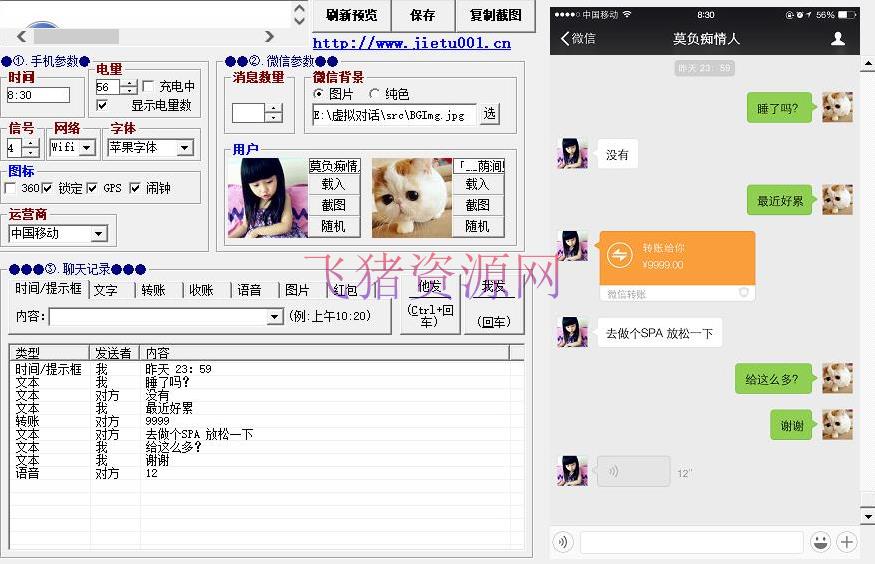The image size is (875, 564).
Task: Increase the 消息数量 message count
Action: click(273, 109)
